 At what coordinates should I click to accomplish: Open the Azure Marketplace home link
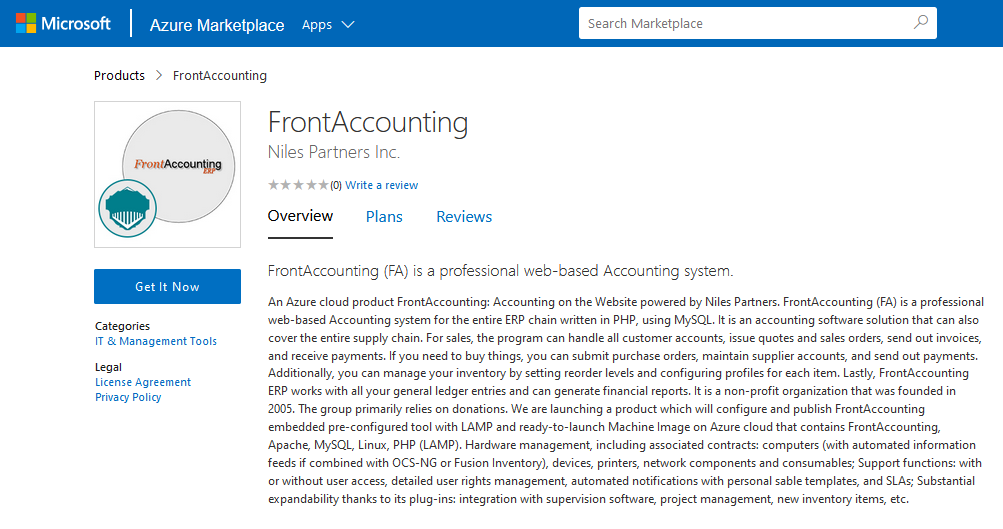tap(217, 25)
